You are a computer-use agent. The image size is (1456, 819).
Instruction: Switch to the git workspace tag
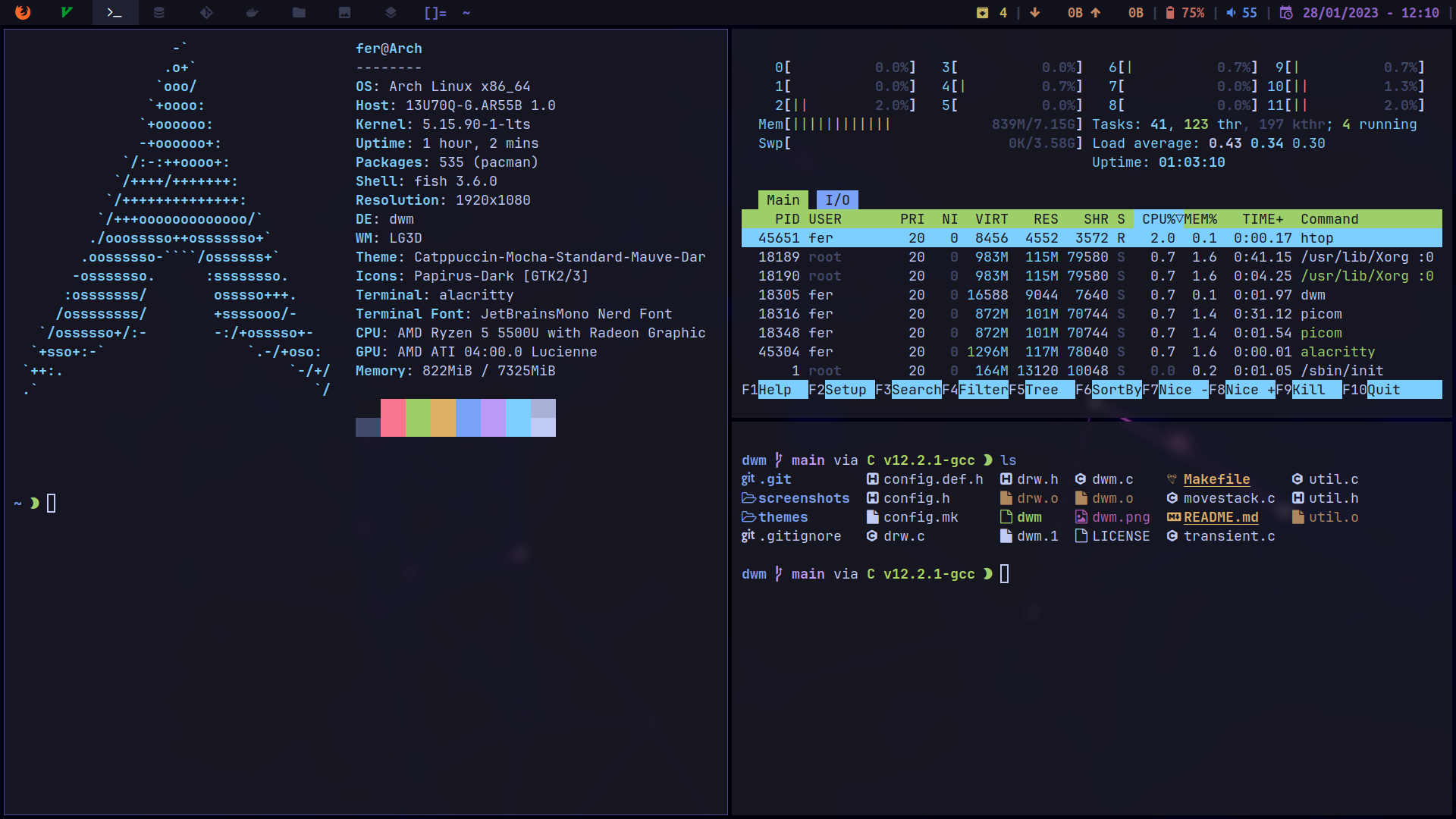pos(206,12)
